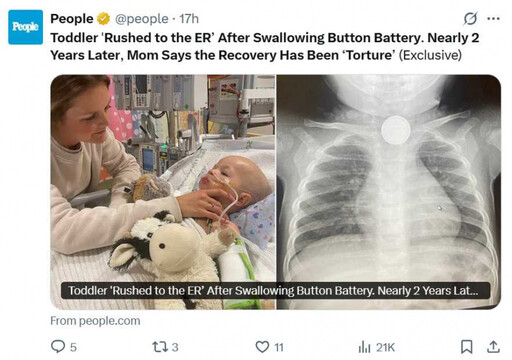Reply to the post via speech bubble icon
The width and height of the screenshot is (512, 360).
tap(58, 347)
